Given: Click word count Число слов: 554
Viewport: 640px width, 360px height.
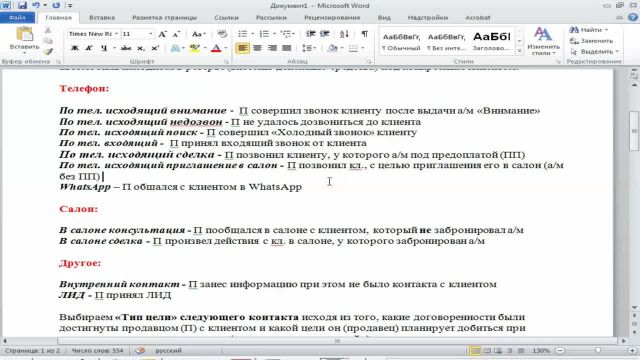Looking at the screenshot, I should [x=97, y=351].
